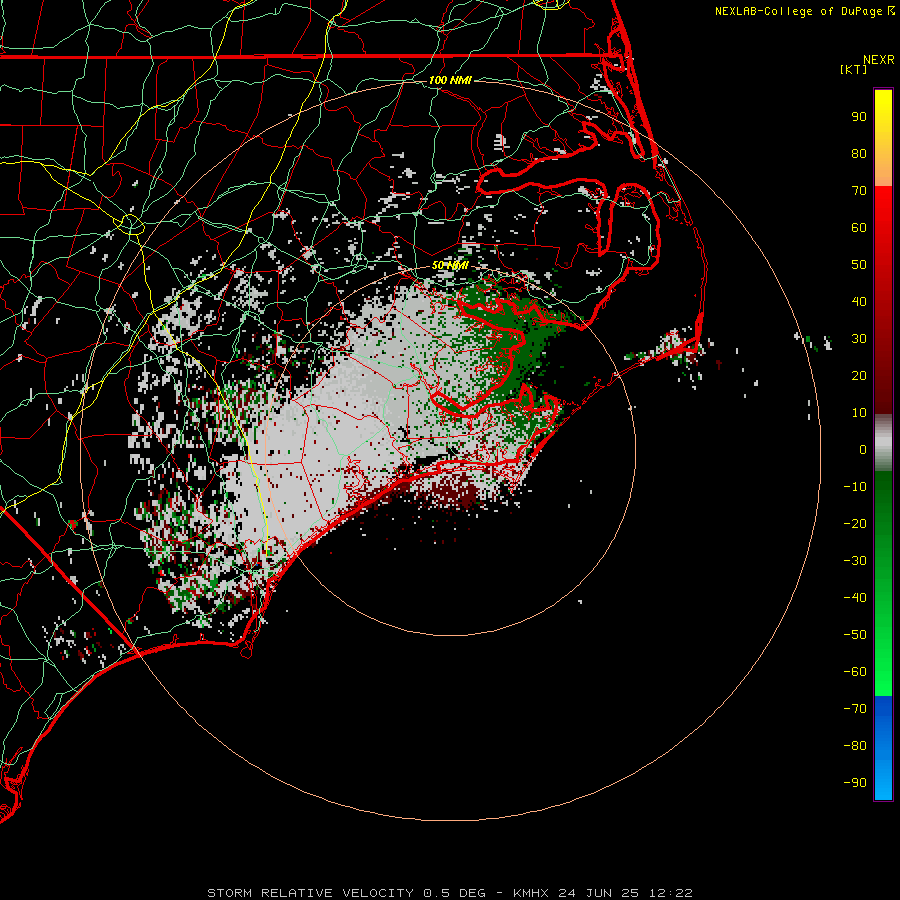The image size is (900, 900).
Task: Click the bright red color bar segment
Action: tap(883, 208)
